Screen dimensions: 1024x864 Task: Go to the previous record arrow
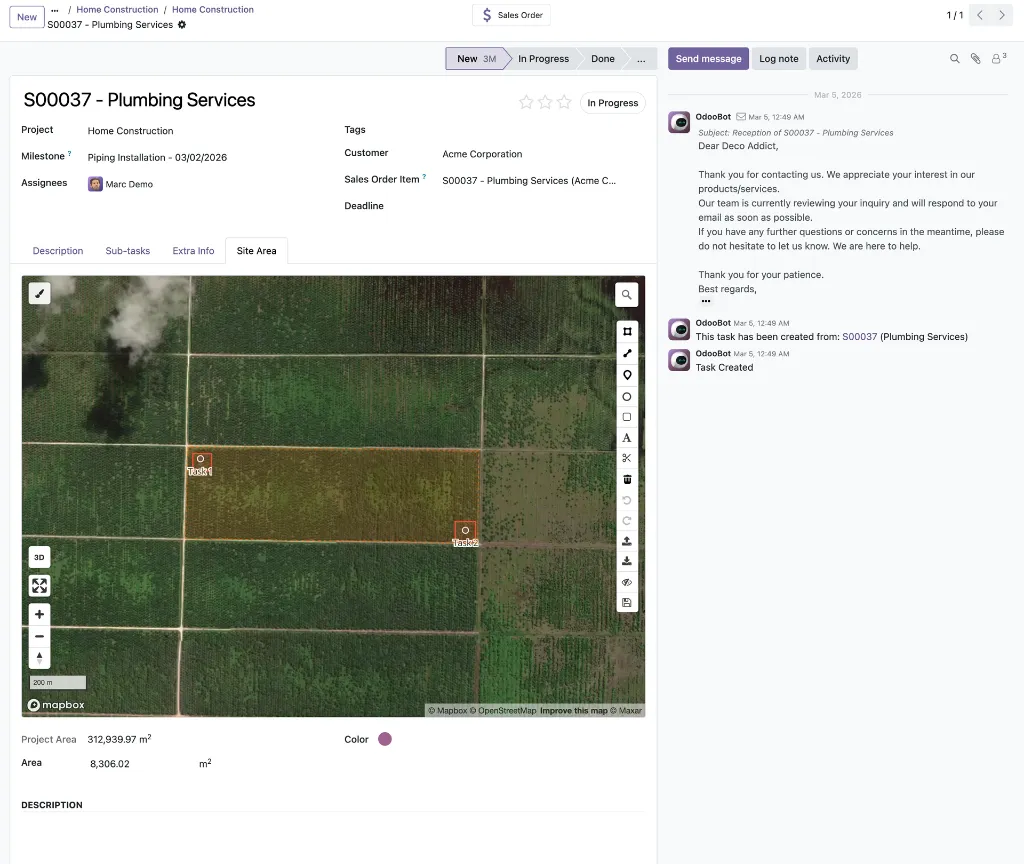tap(980, 15)
